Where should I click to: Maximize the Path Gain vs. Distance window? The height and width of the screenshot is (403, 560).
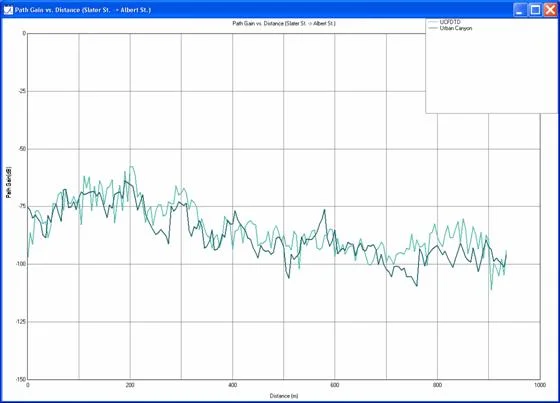535,10
